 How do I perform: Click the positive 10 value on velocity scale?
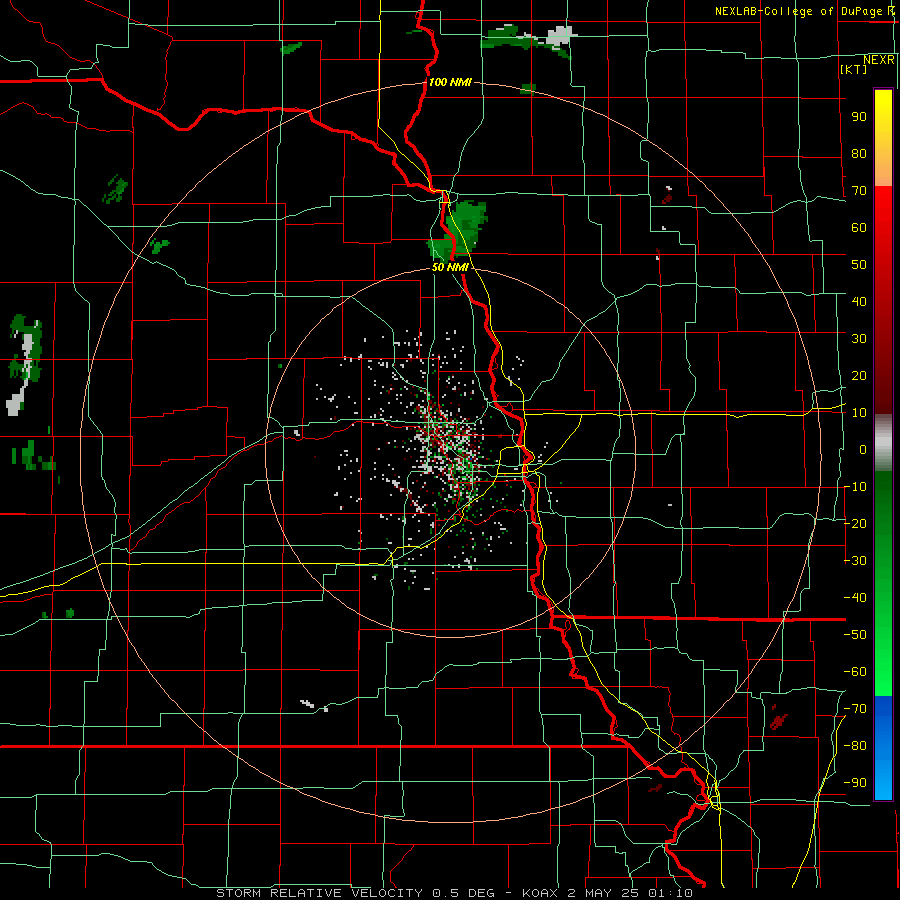(859, 413)
